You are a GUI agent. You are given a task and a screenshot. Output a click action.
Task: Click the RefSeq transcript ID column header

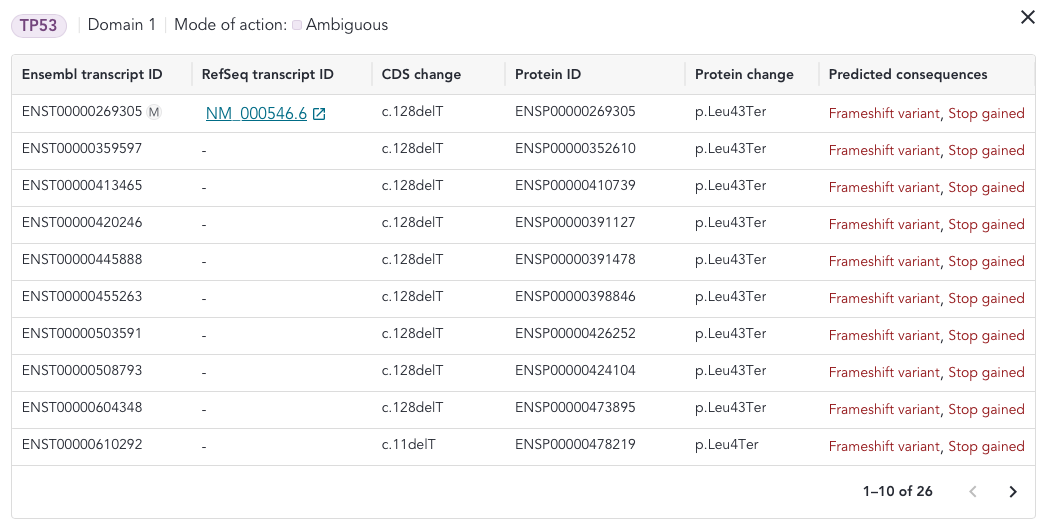tap(268, 74)
